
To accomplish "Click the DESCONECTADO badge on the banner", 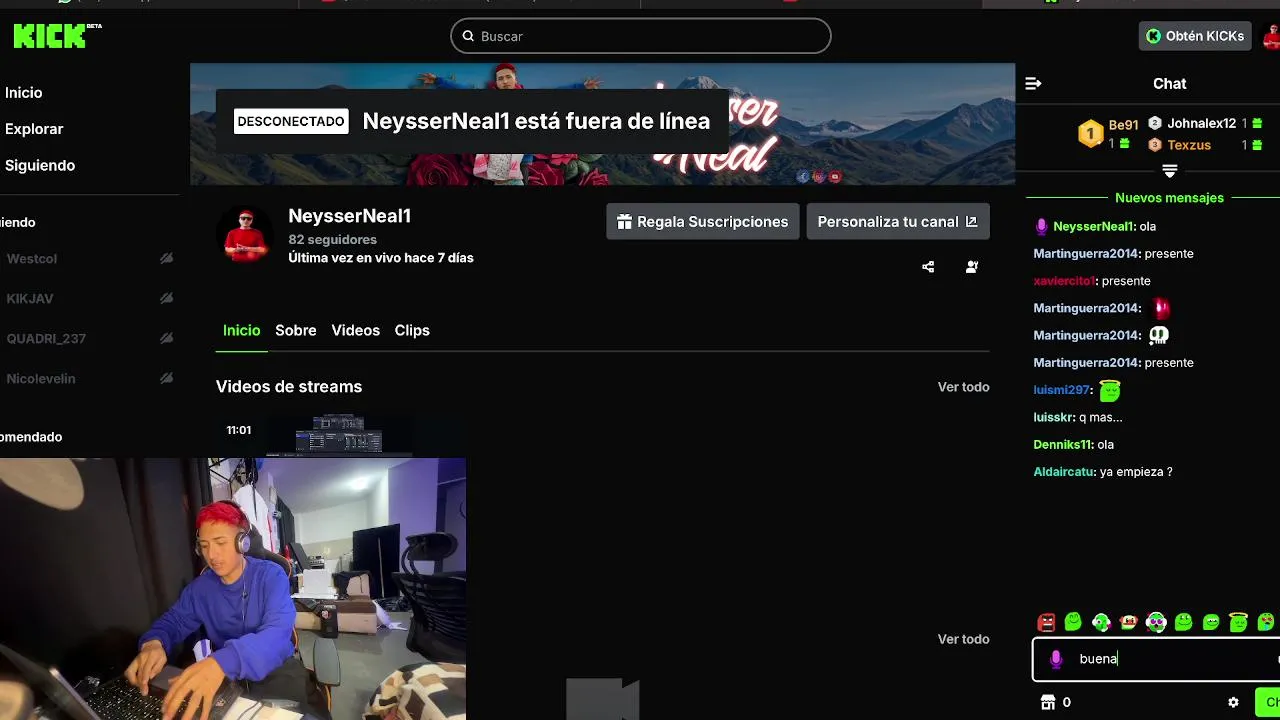I will point(291,121).
